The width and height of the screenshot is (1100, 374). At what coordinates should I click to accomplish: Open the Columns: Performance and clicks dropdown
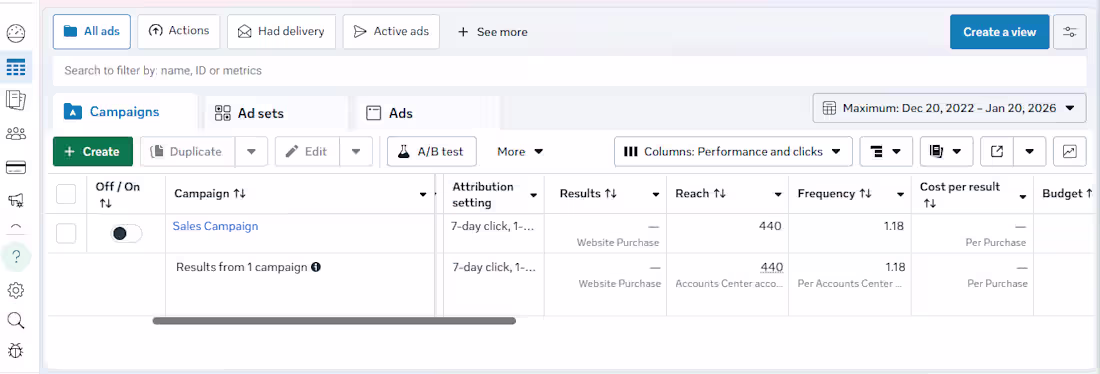[x=733, y=152]
